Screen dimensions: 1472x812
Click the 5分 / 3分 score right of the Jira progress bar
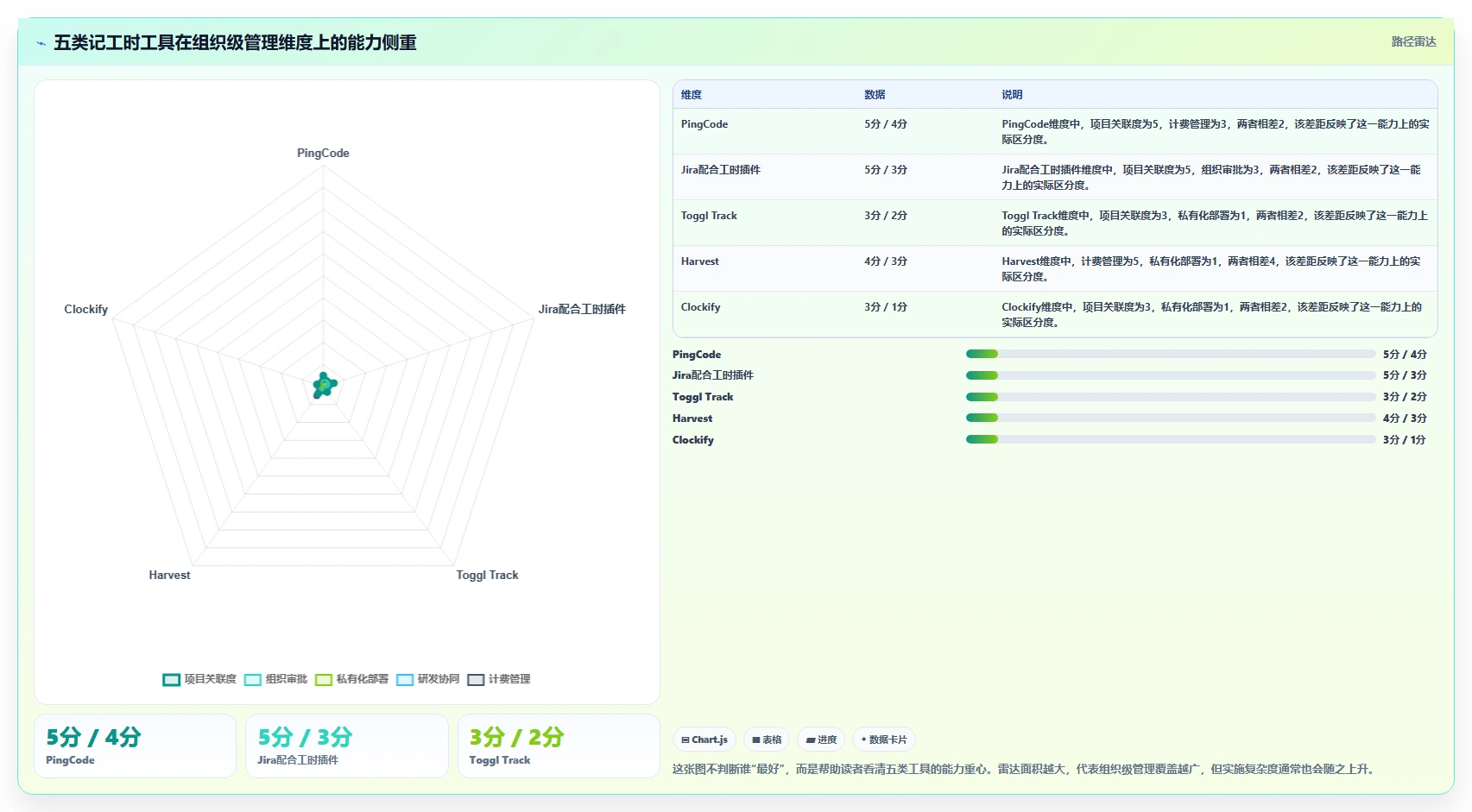pyautogui.click(x=1405, y=375)
